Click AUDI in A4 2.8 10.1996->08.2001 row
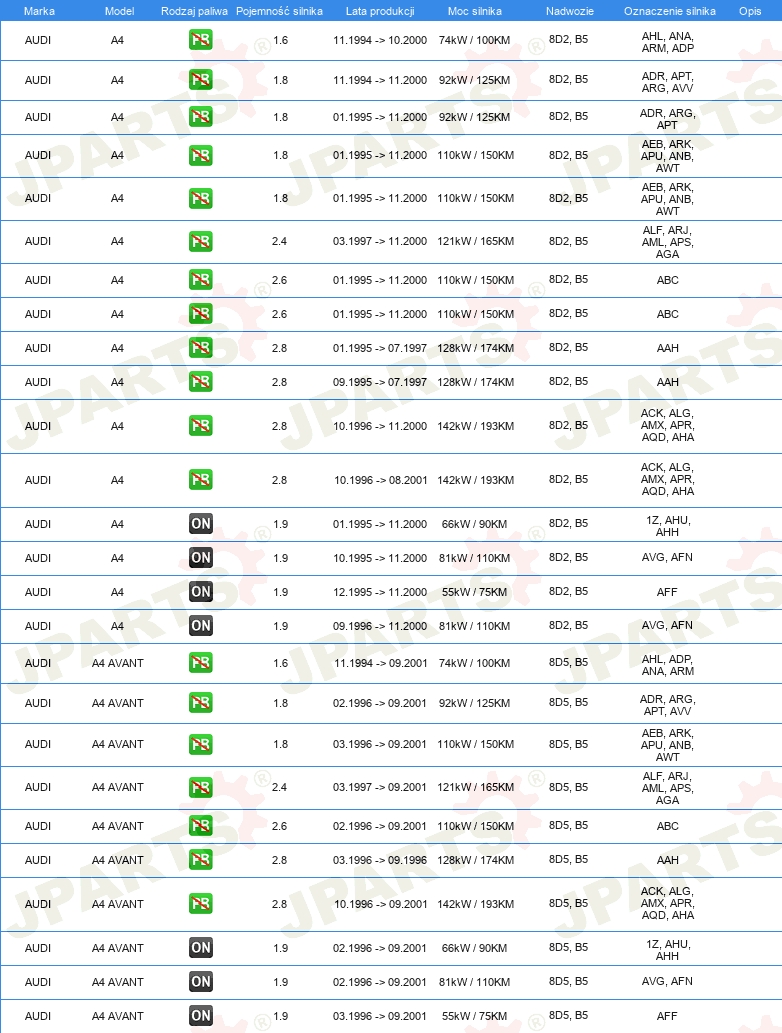The height and width of the screenshot is (1033, 782). point(38,480)
